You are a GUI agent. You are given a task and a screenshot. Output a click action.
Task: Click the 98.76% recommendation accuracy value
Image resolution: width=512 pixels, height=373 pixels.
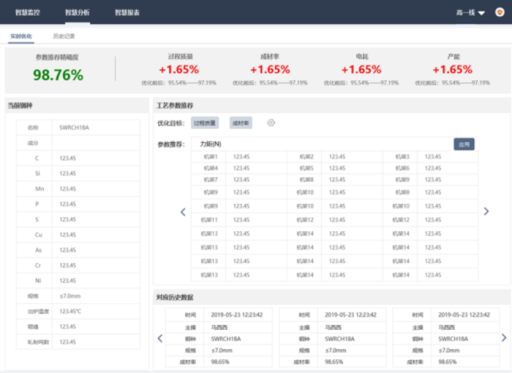(x=58, y=75)
